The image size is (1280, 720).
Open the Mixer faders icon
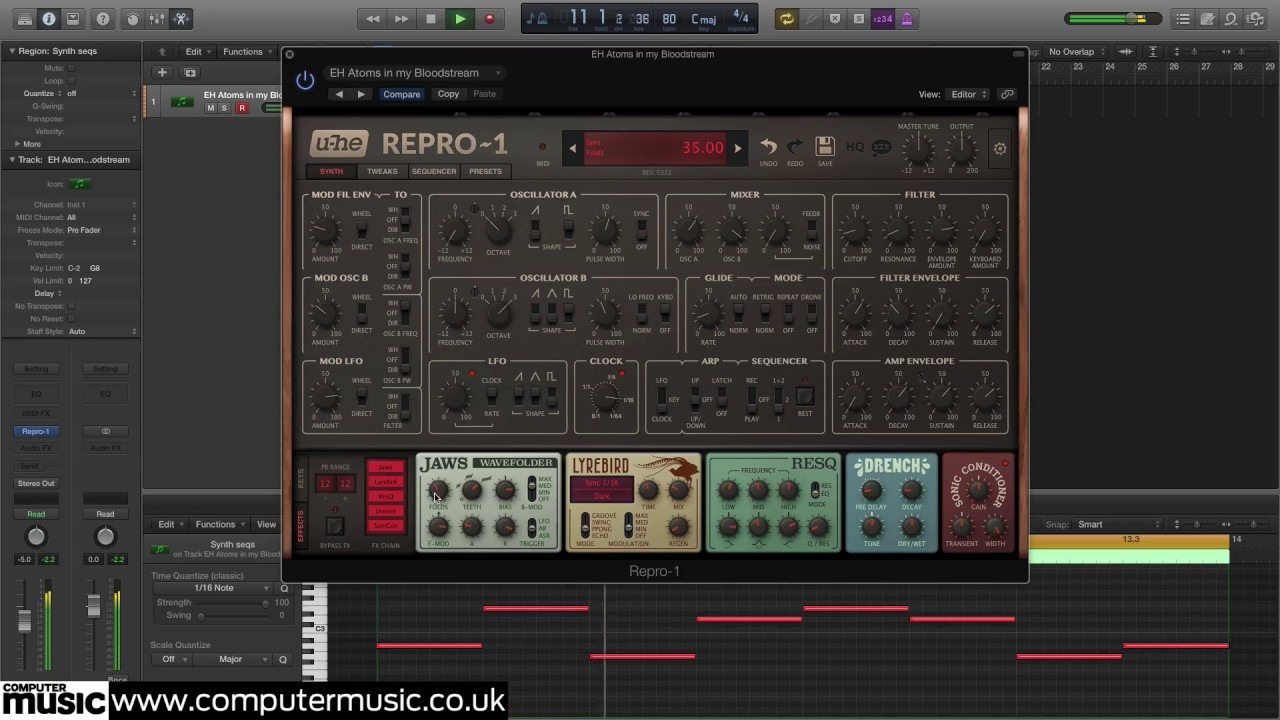(x=157, y=18)
